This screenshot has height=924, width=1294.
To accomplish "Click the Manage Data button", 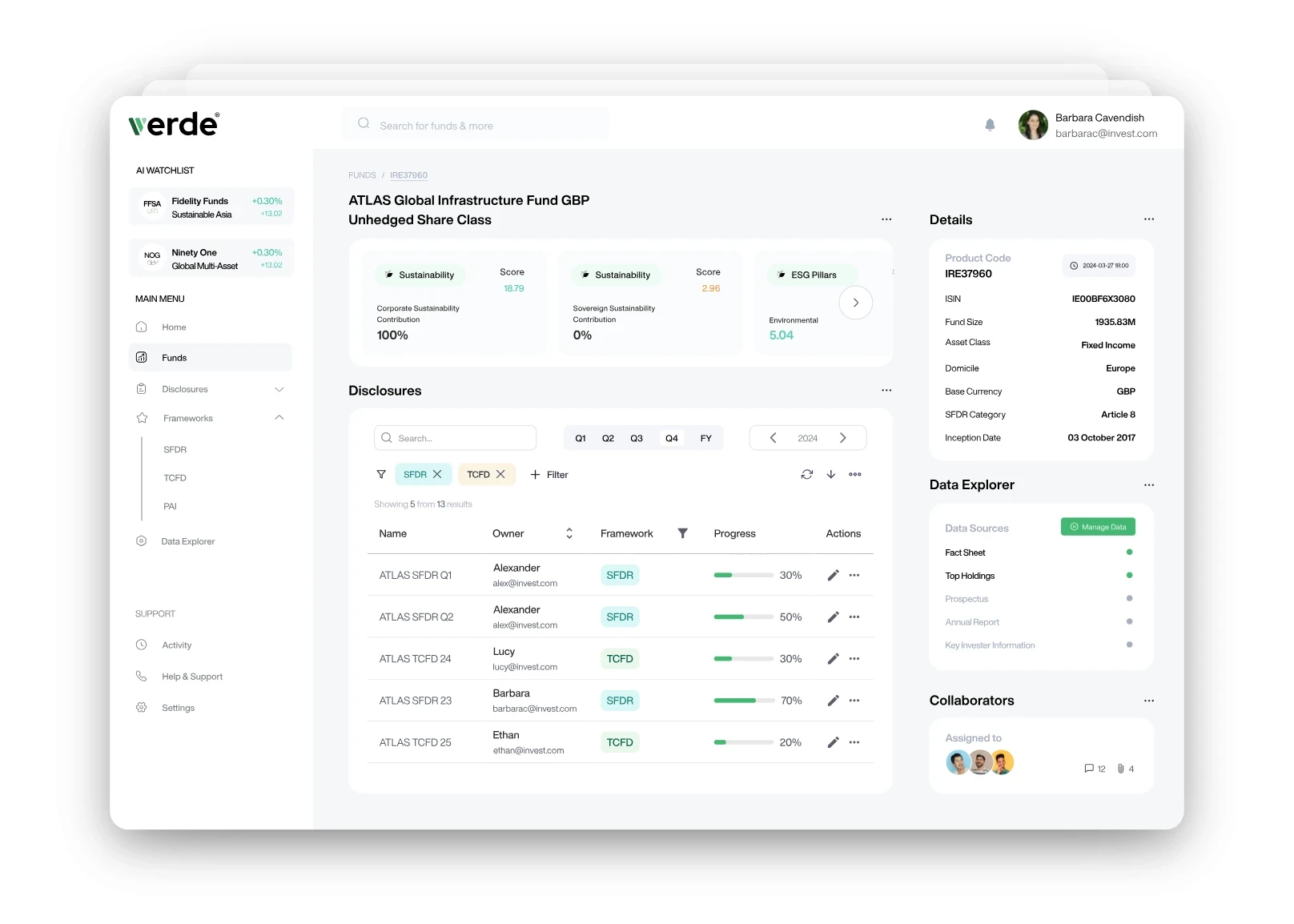I will [x=1099, y=527].
